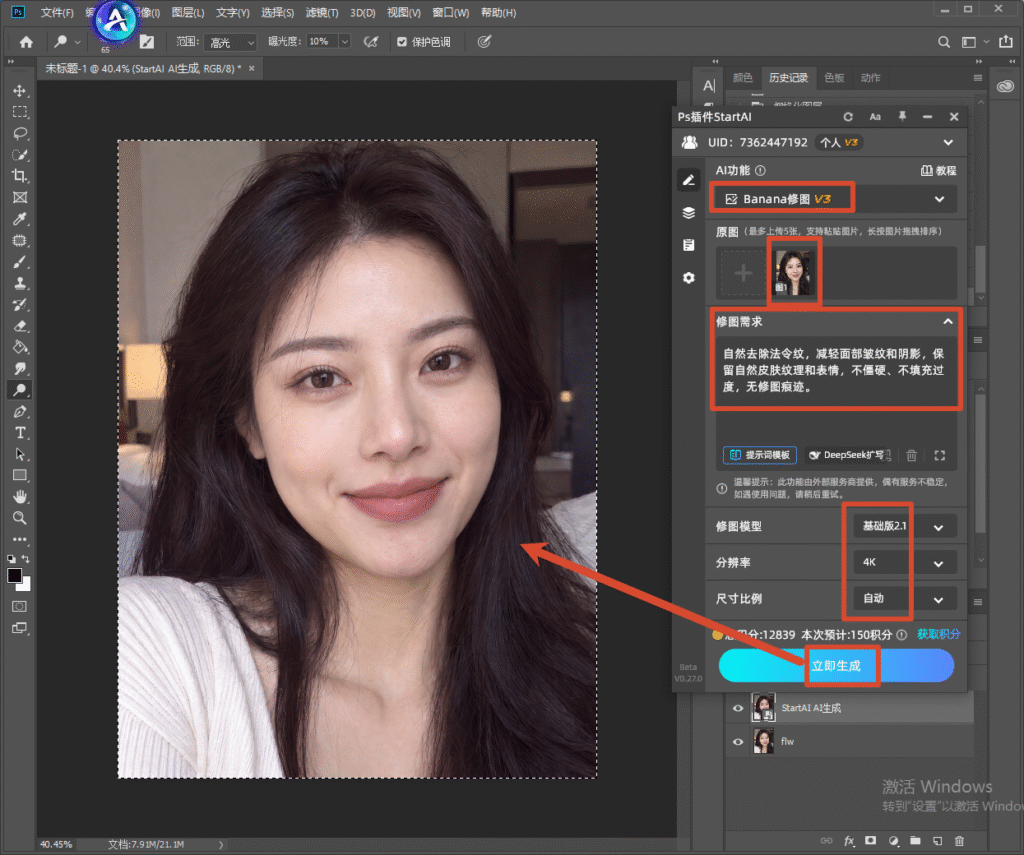Select the uploaded portrait thumbnail
This screenshot has width=1024, height=855.
point(794,272)
